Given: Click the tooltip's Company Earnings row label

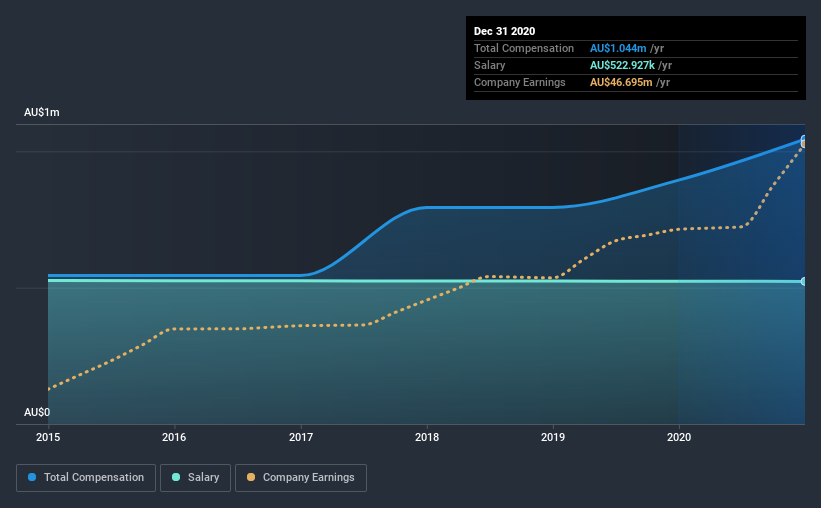Looking at the screenshot, I should point(519,82).
